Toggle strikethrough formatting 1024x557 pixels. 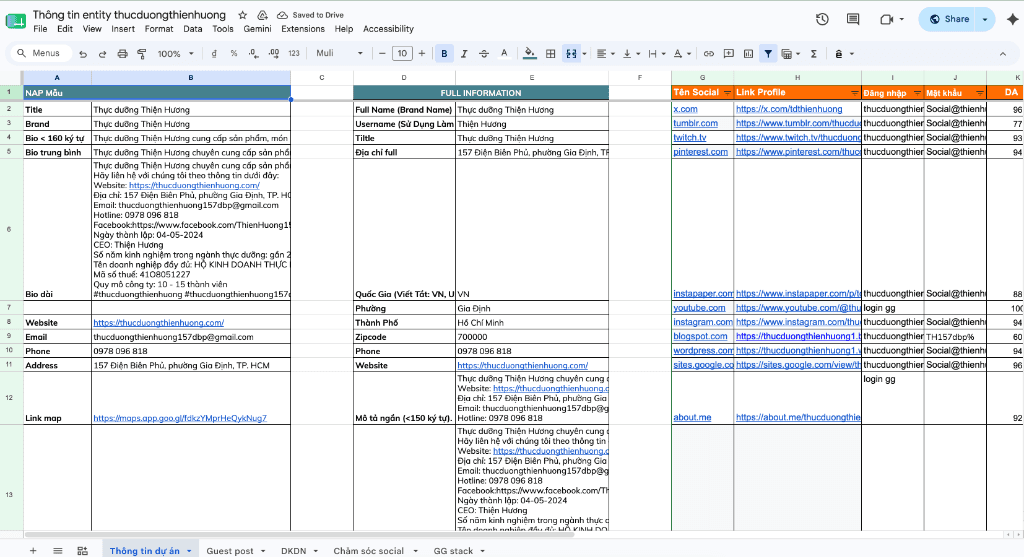tap(484, 54)
